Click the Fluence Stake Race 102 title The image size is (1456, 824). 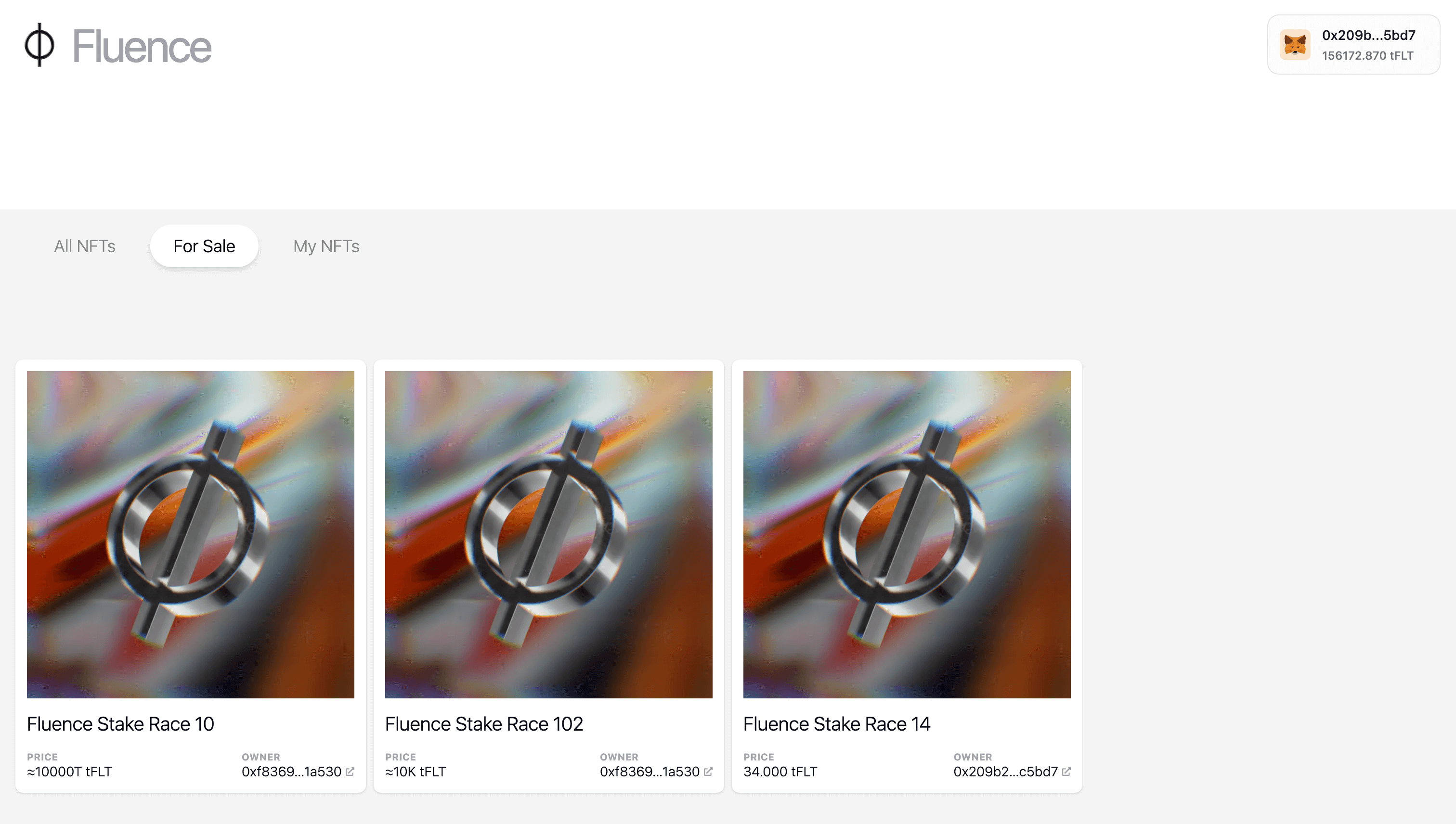pyautogui.click(x=484, y=723)
